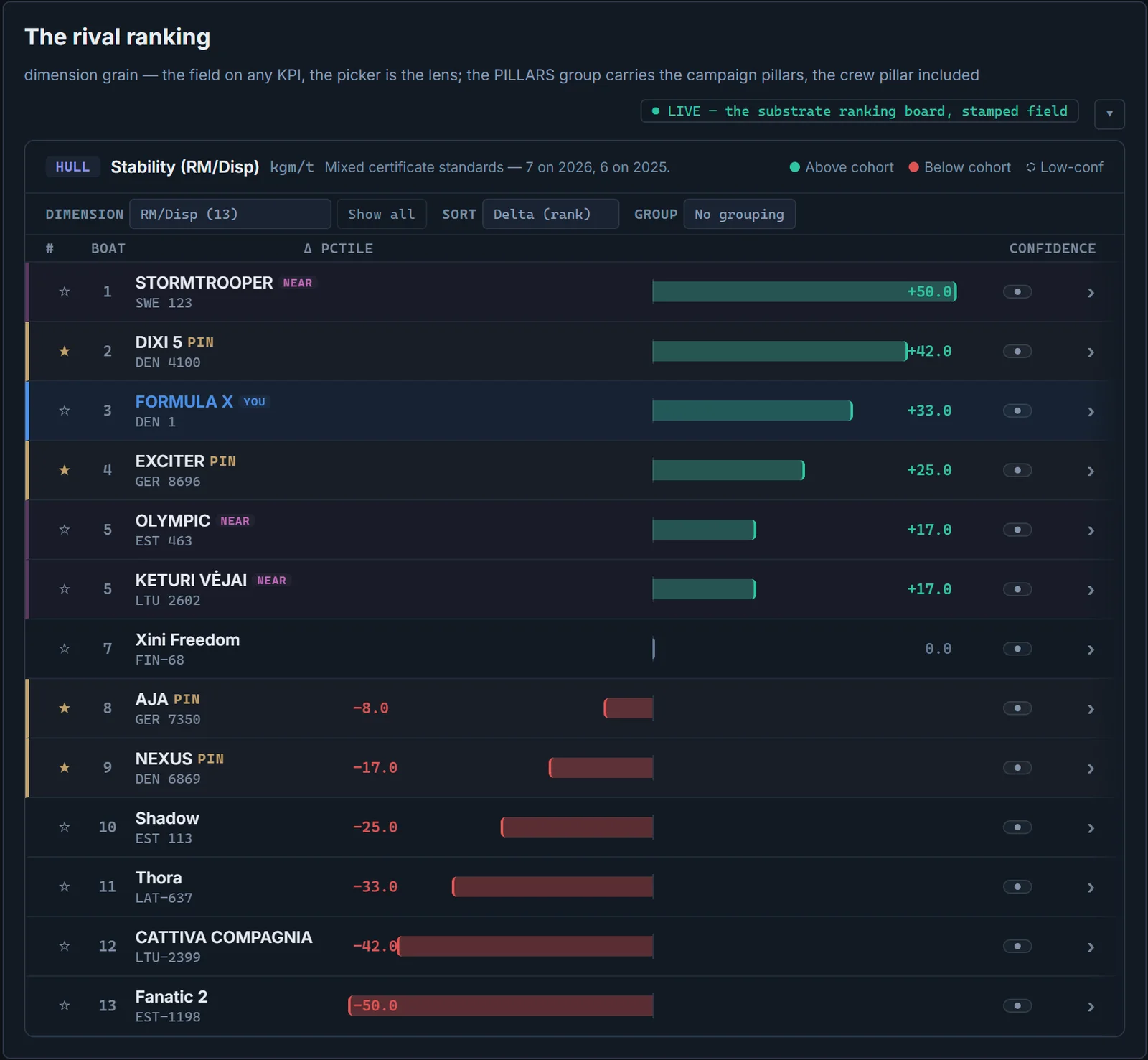
Task: Click EXCITER confidence indicator
Action: (x=1017, y=470)
